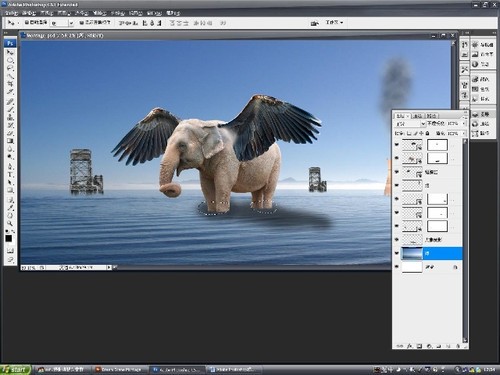Choose the Path Selection tool

pyautogui.click(x=10, y=182)
